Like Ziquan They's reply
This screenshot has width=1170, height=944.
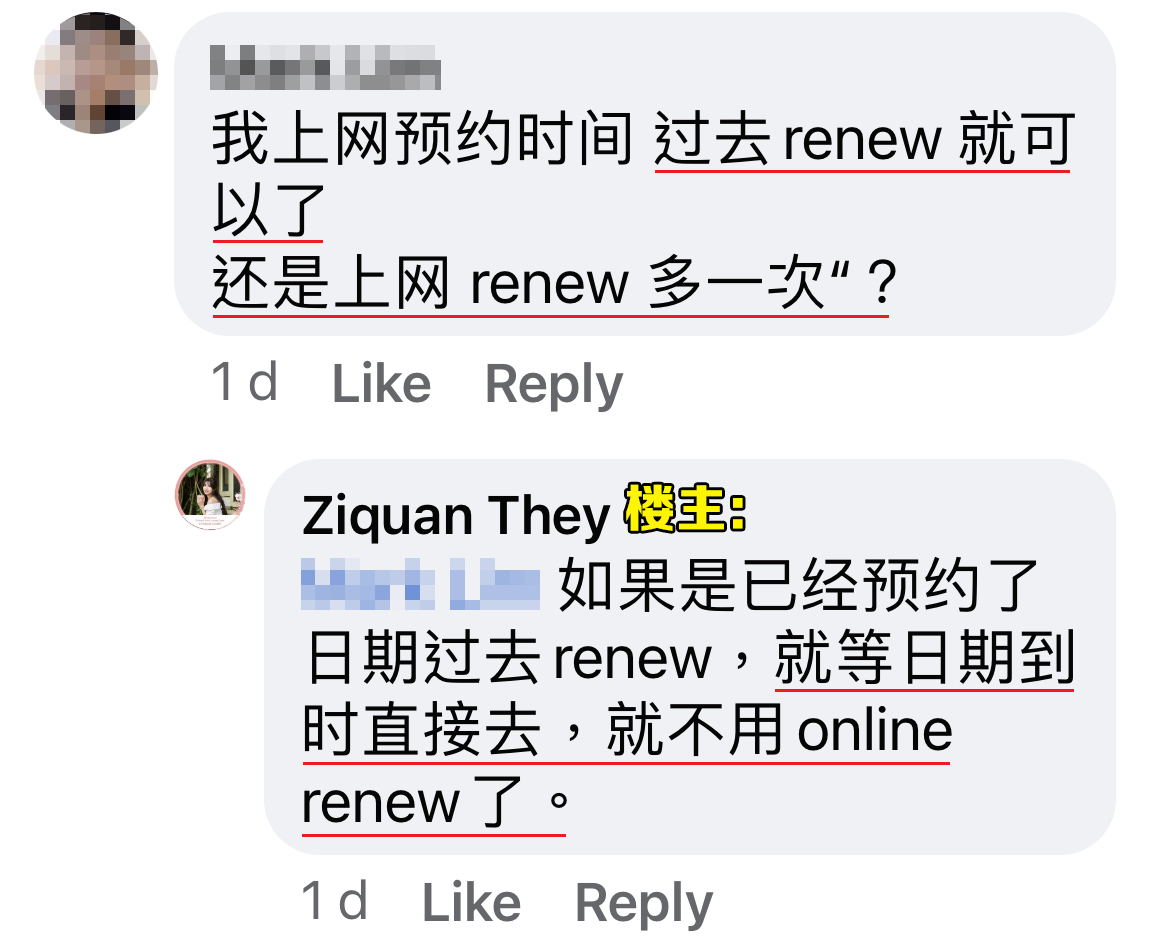(471, 901)
